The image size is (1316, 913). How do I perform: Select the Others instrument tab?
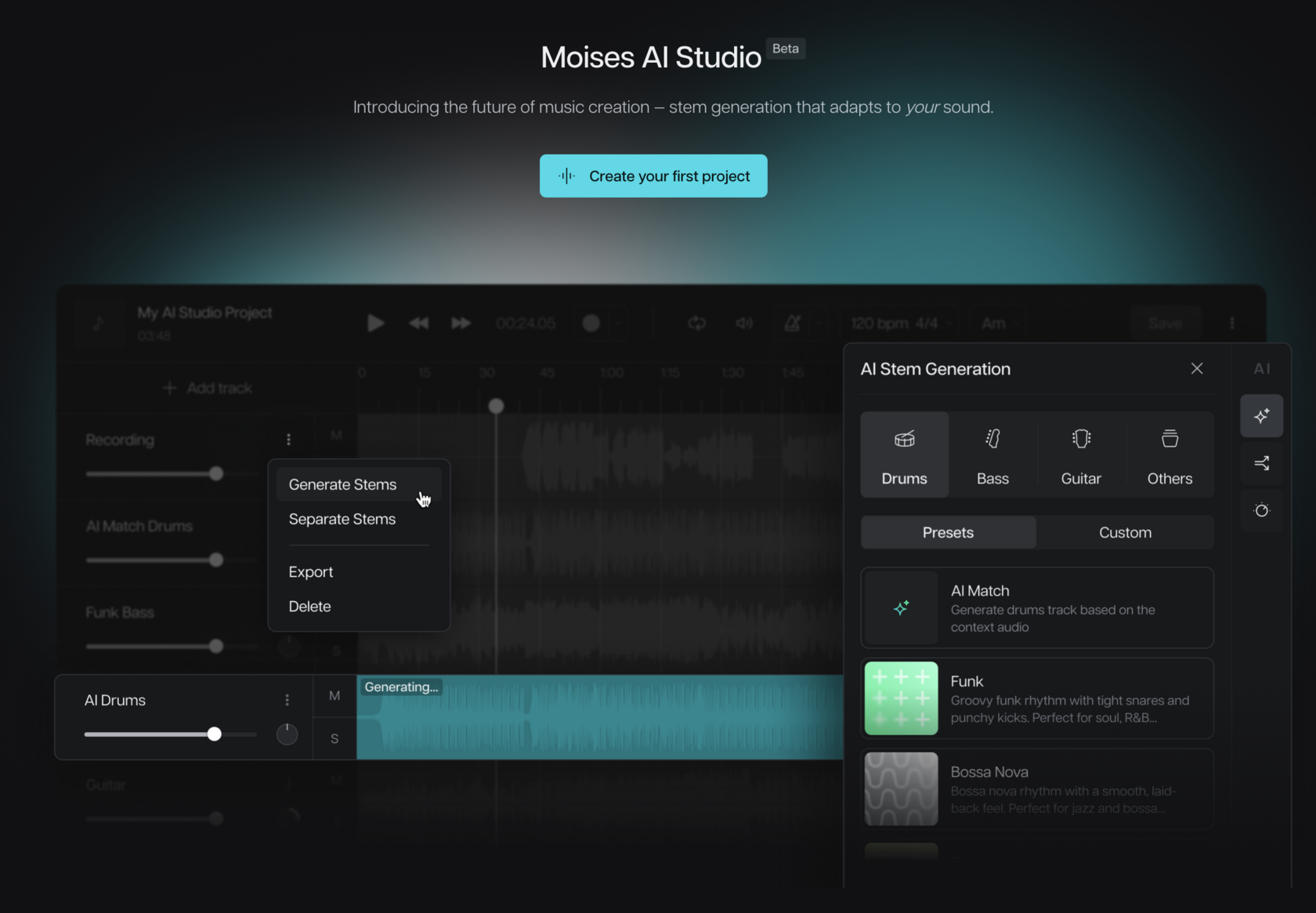tap(1170, 455)
